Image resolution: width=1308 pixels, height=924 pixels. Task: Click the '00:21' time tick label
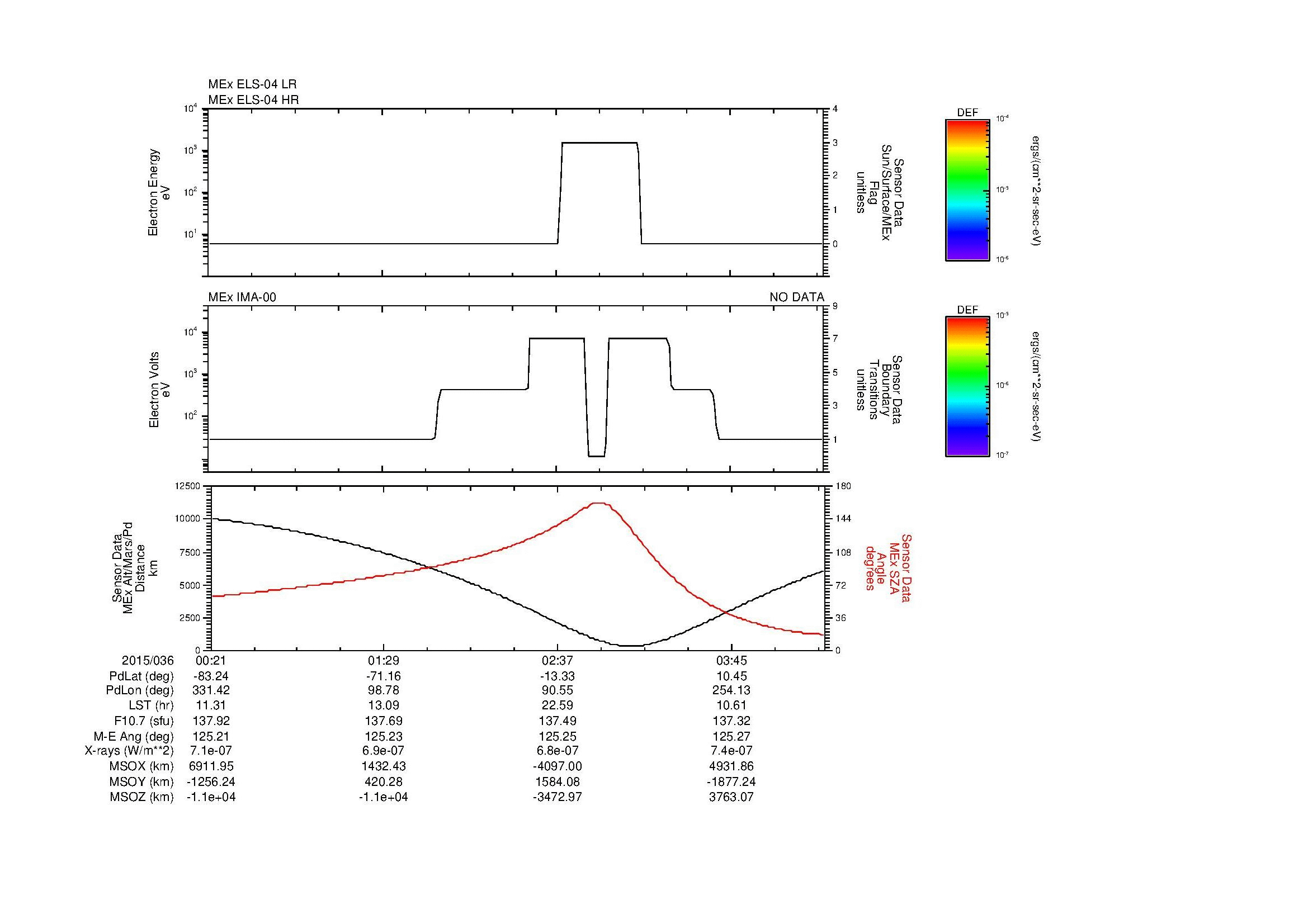211,661
